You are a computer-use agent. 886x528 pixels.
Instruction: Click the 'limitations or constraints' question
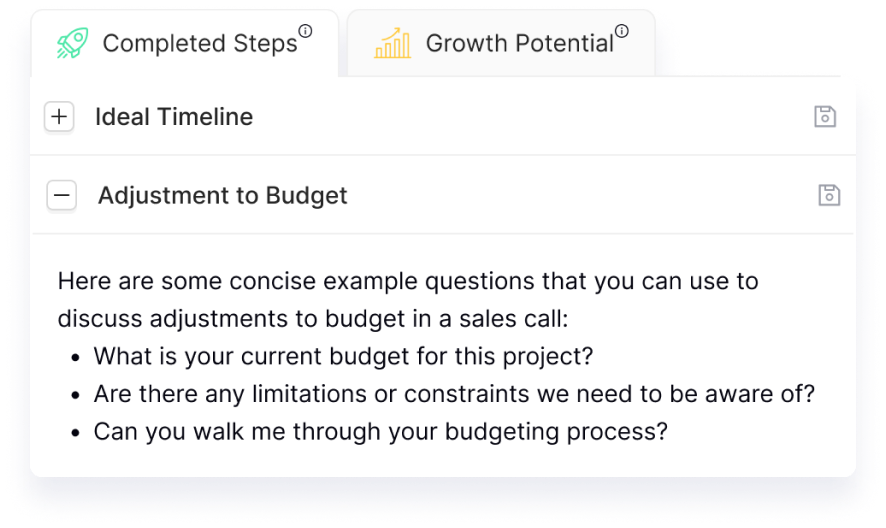(x=454, y=394)
